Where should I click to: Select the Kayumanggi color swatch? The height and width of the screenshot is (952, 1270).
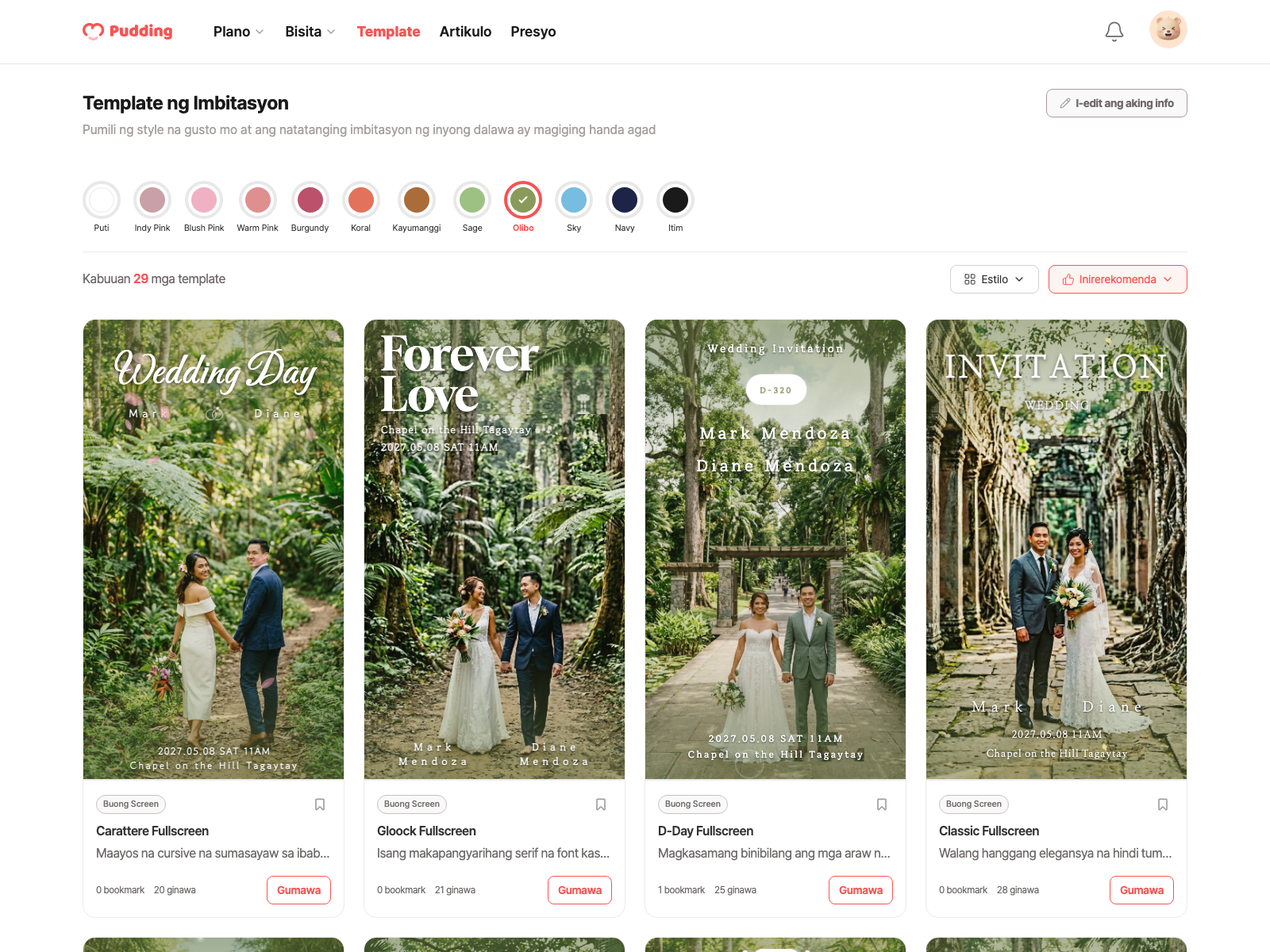[x=417, y=200]
